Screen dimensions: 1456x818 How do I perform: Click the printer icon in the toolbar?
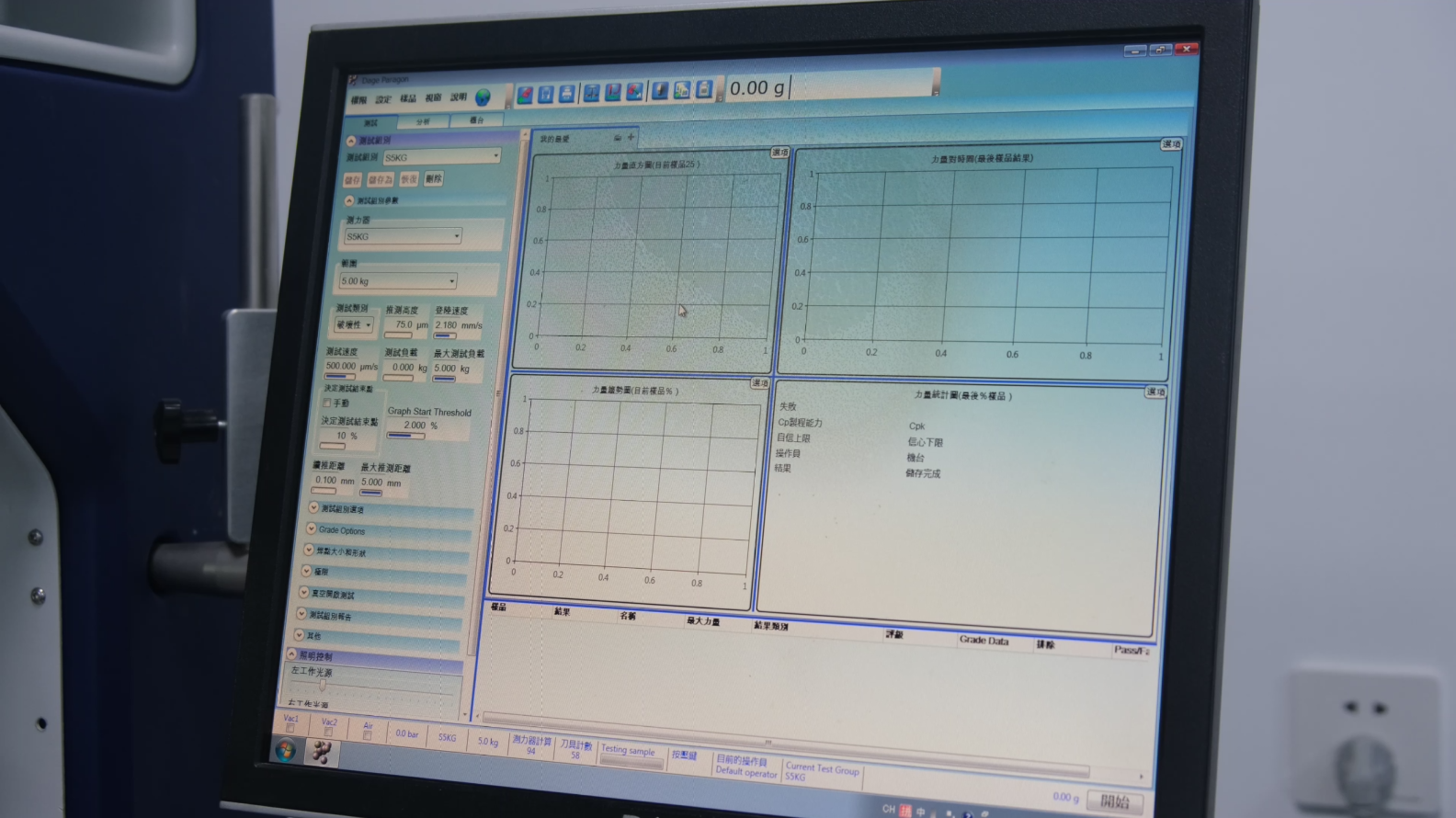[567, 93]
